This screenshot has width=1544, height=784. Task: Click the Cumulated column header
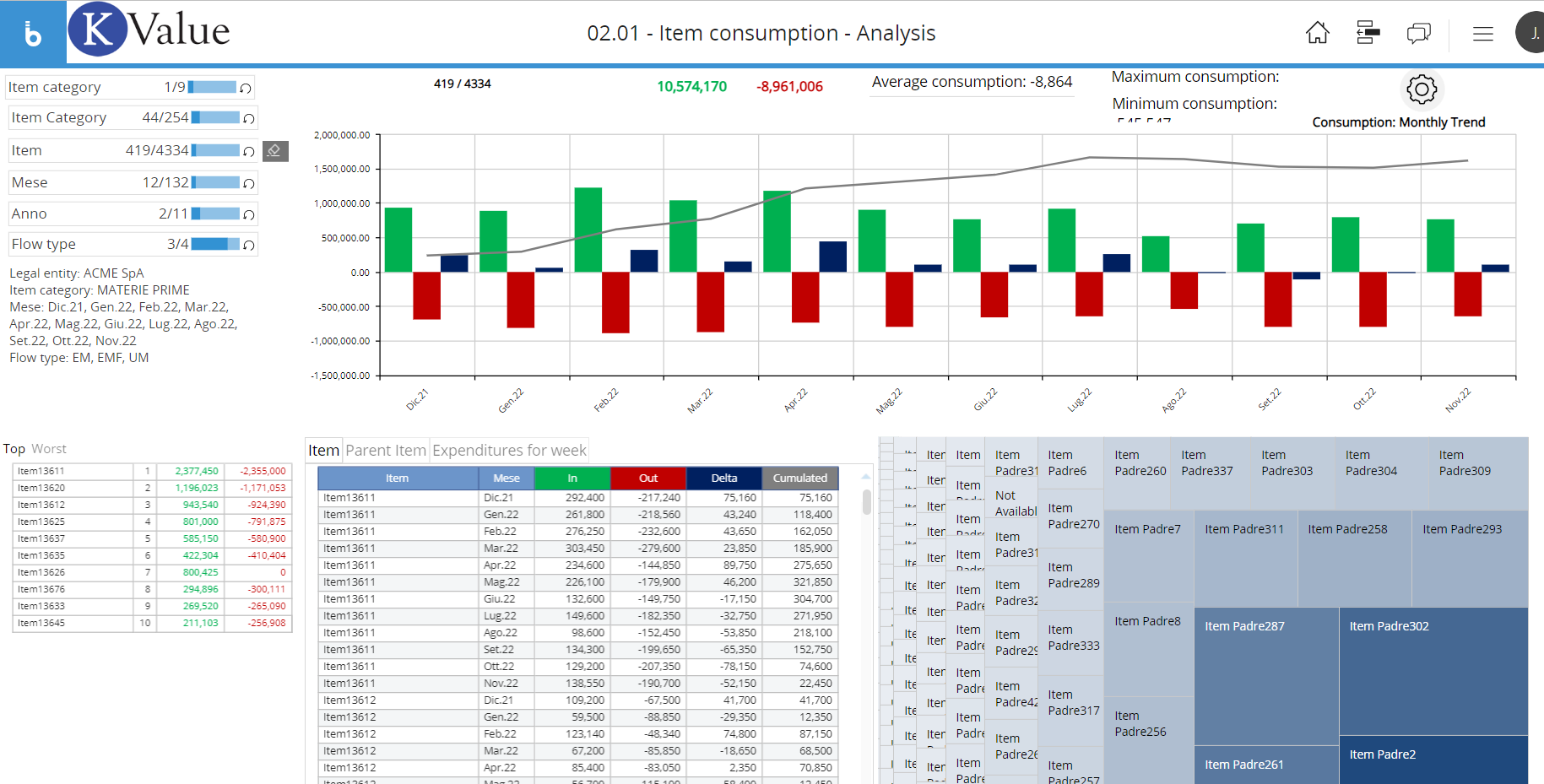799,478
